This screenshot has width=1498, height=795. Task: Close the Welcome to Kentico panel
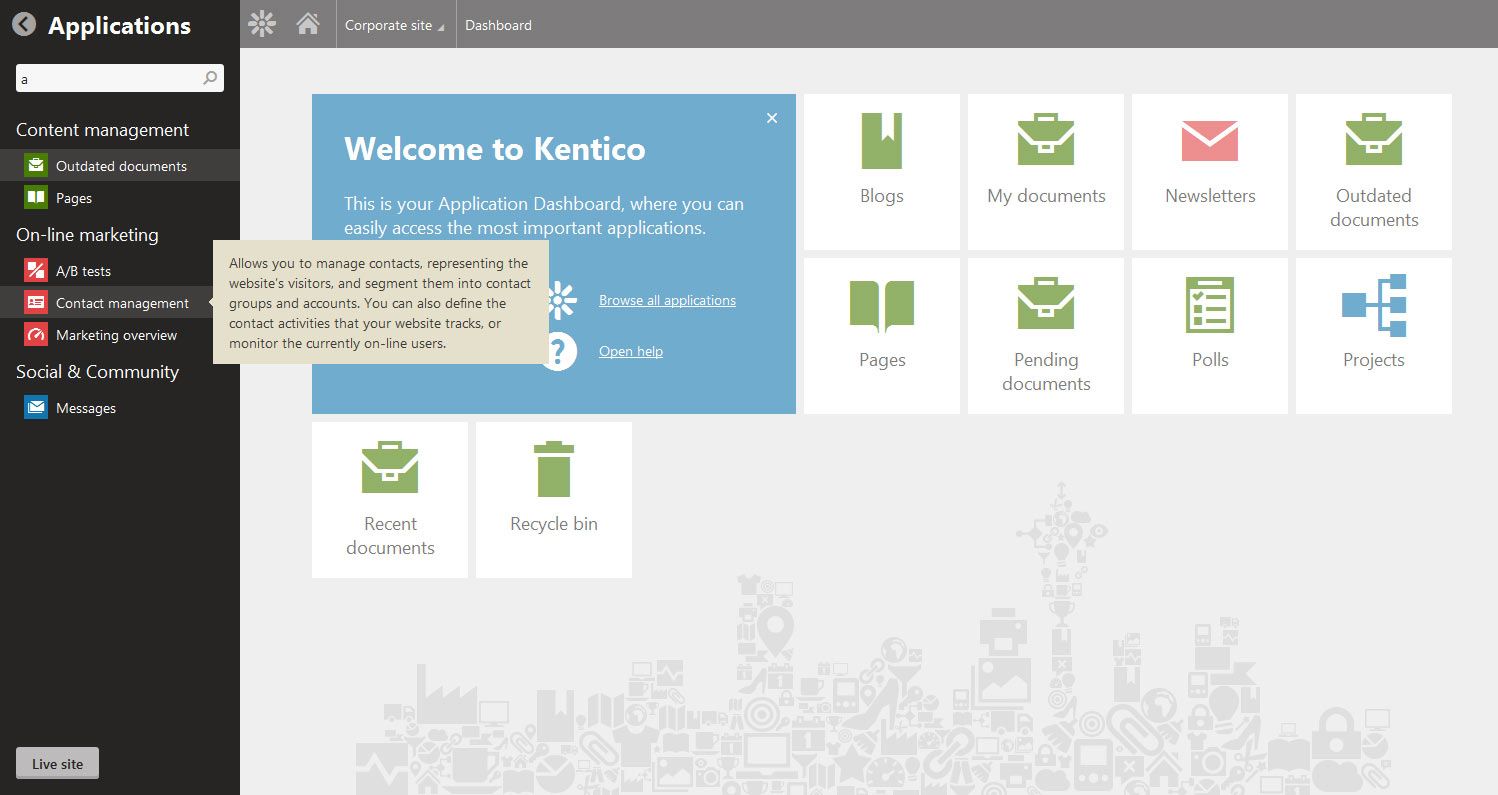point(772,118)
